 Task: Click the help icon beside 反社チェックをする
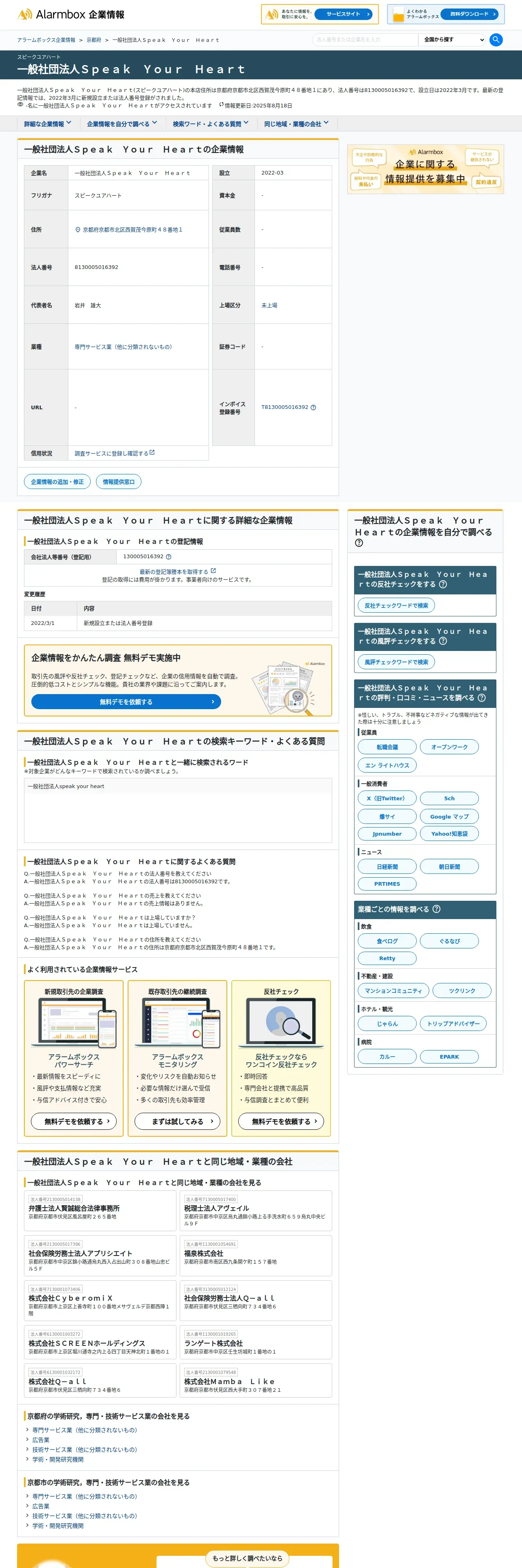(443, 584)
